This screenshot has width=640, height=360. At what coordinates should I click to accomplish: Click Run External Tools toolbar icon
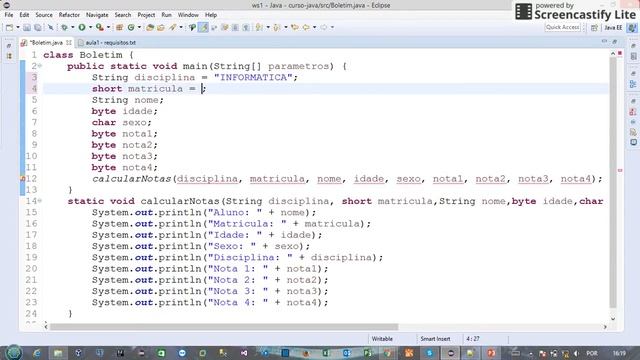tap(100, 27)
